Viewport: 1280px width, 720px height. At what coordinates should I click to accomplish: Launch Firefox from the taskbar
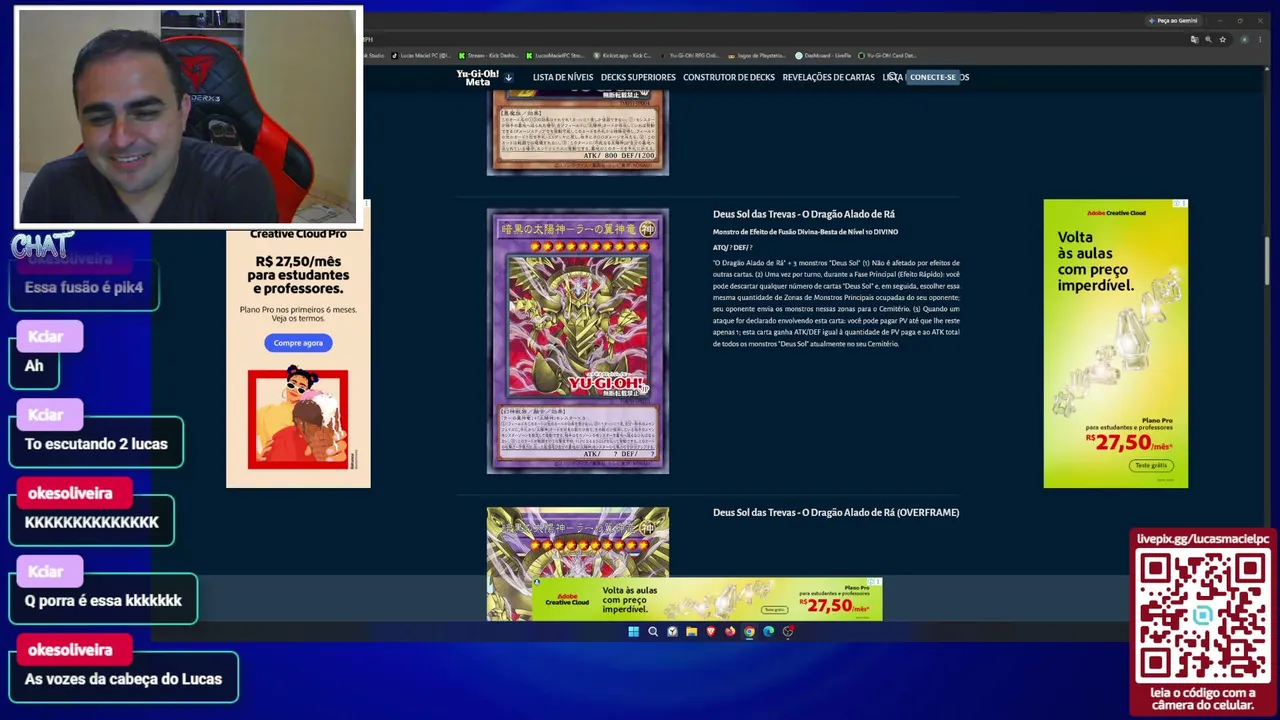click(x=730, y=631)
